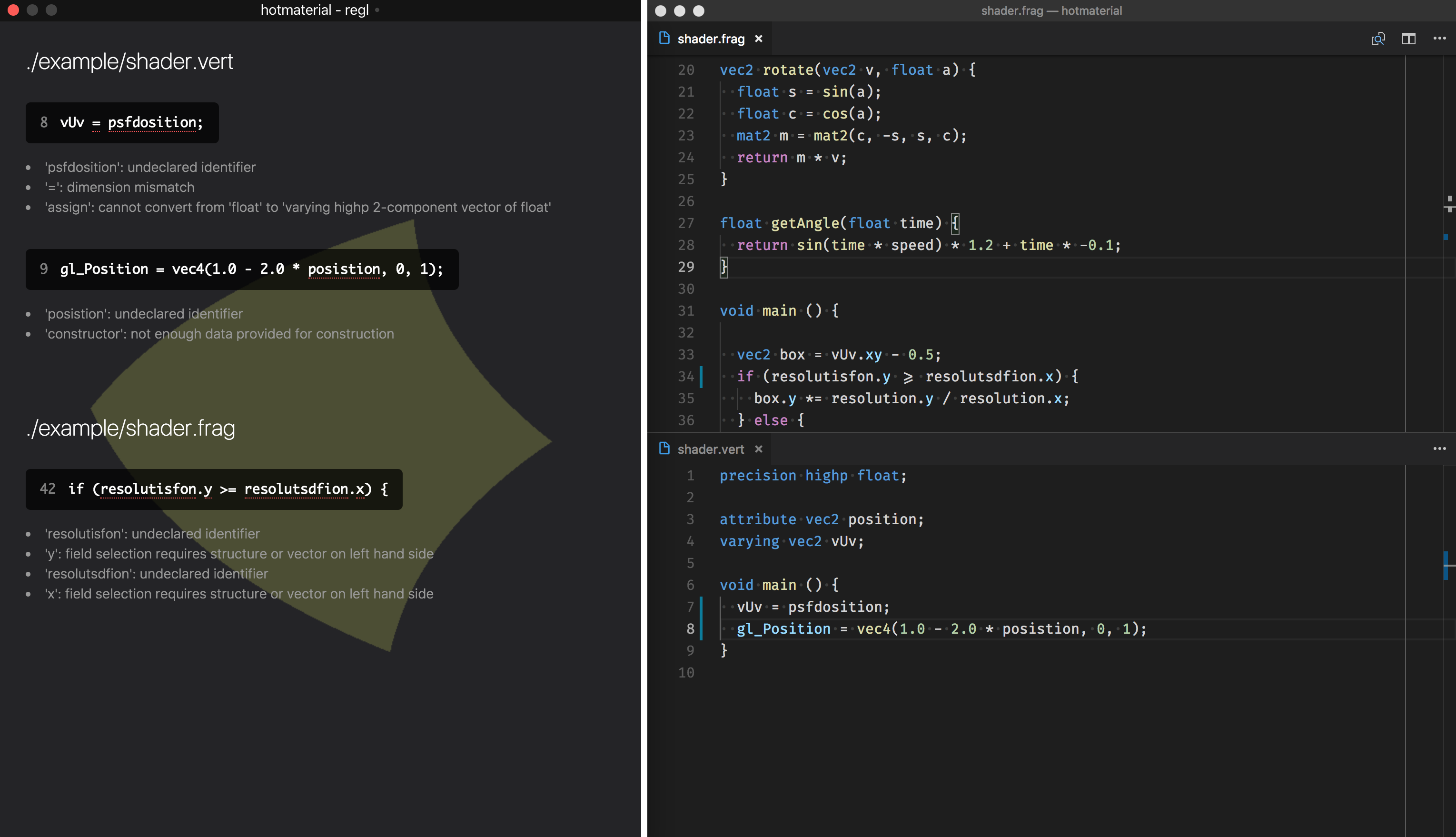Open More Actions menu for shader.frag editor
Screen dimensions: 1456x837
point(1439,39)
